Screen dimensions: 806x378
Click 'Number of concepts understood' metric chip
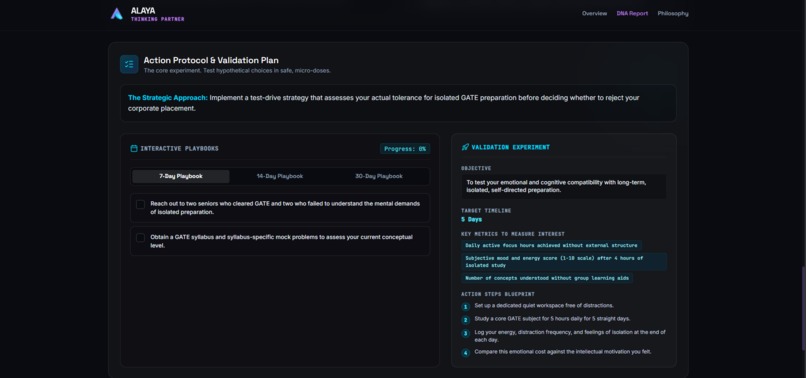(547, 278)
